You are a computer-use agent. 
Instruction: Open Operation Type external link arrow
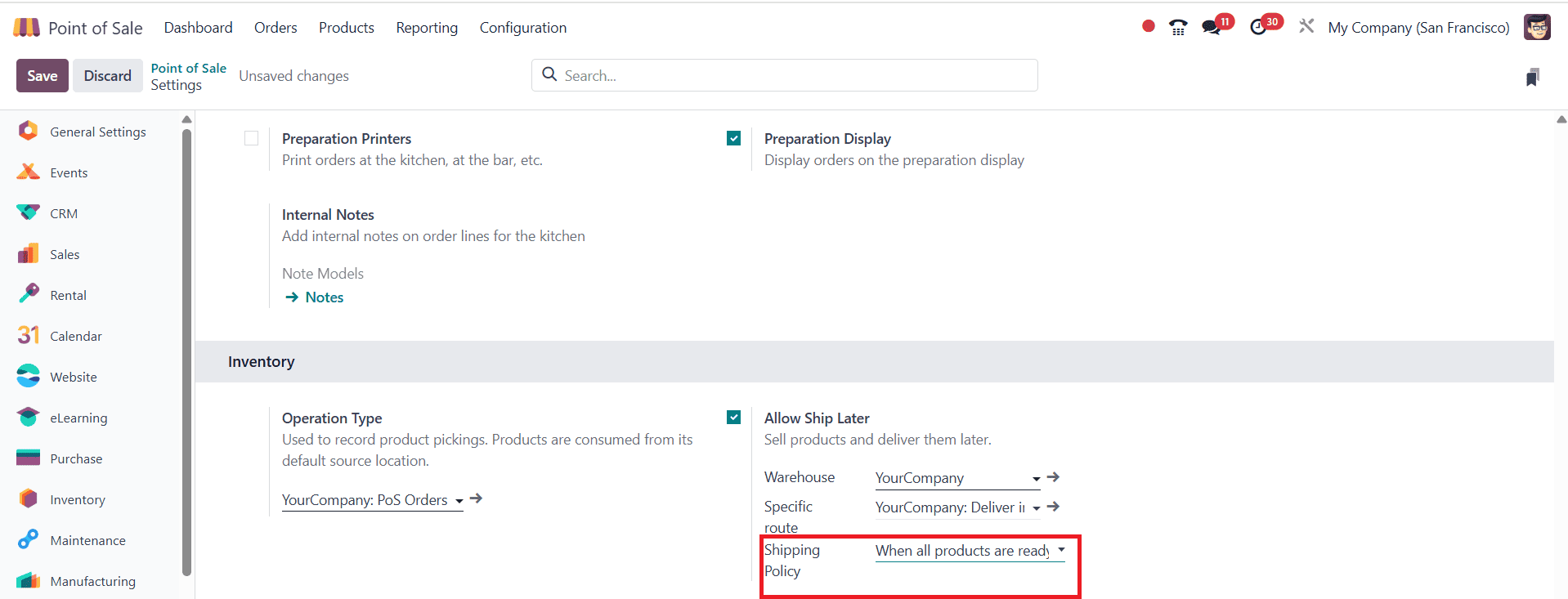pyautogui.click(x=476, y=498)
